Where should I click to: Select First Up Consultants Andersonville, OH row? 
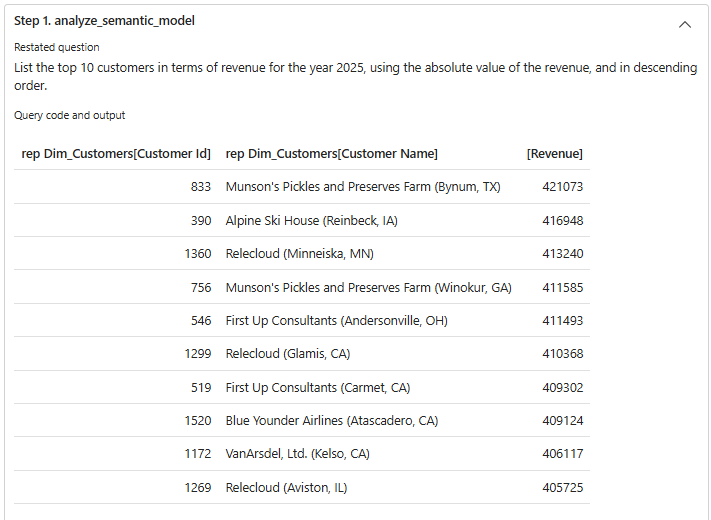pyautogui.click(x=336, y=321)
